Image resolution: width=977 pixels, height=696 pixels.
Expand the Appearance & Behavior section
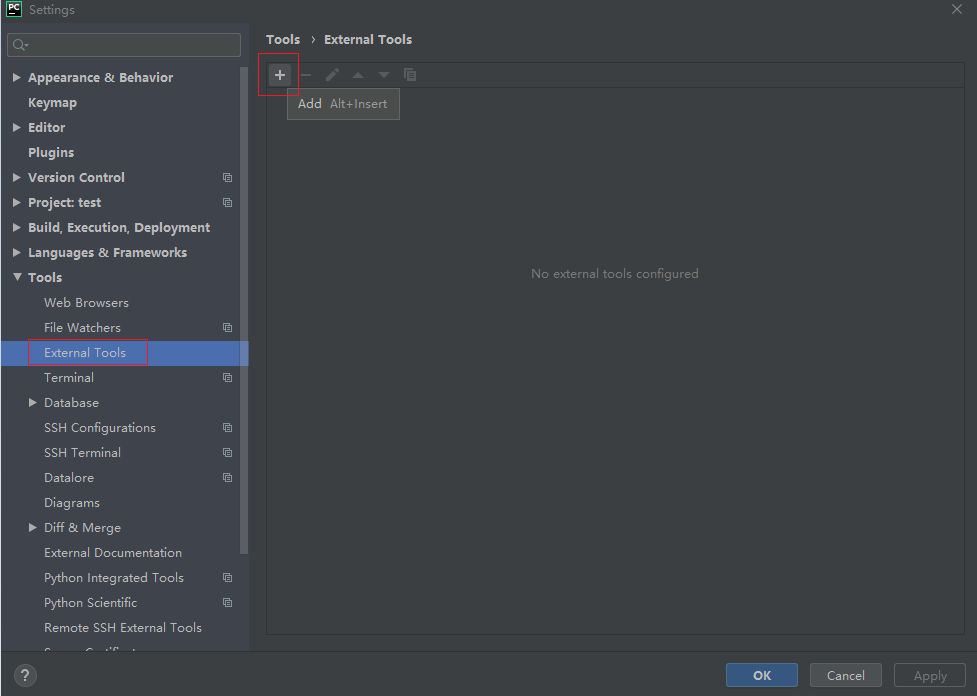15,77
